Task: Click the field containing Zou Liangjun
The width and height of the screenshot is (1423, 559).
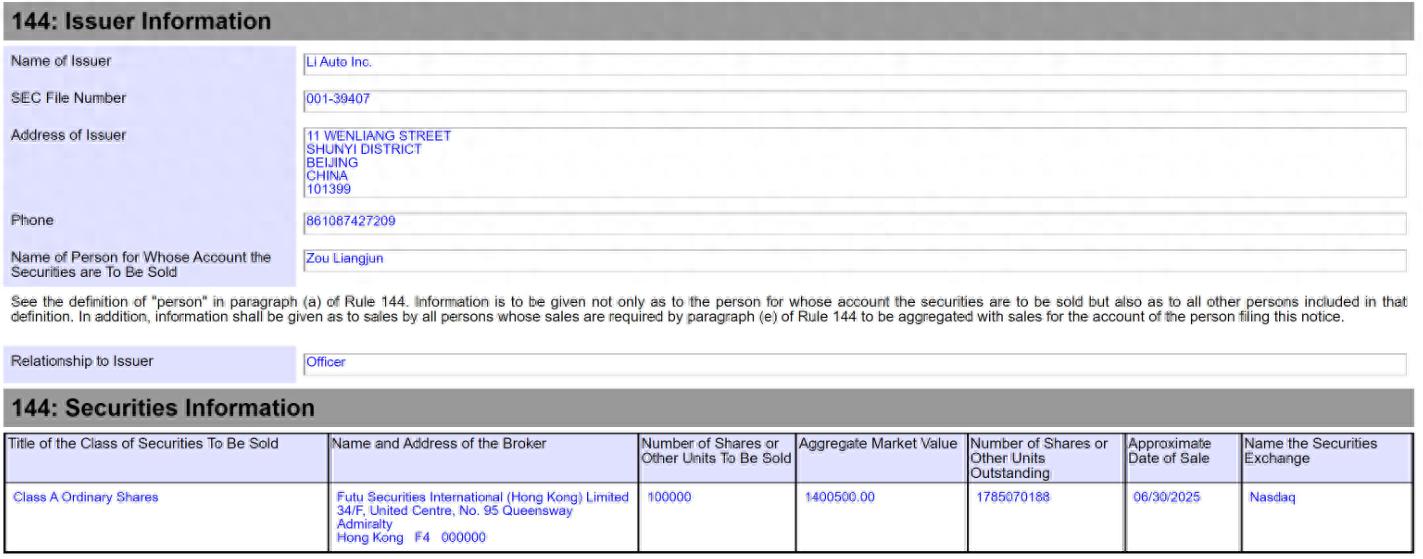Action: pos(854,260)
